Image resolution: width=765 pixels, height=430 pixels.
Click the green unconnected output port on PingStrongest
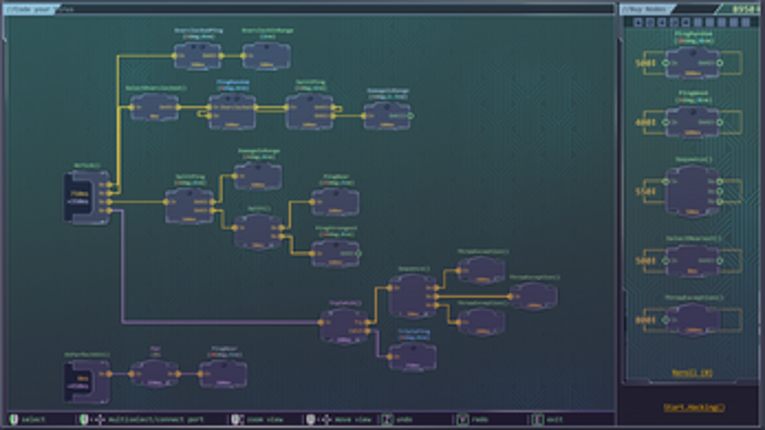[359, 253]
